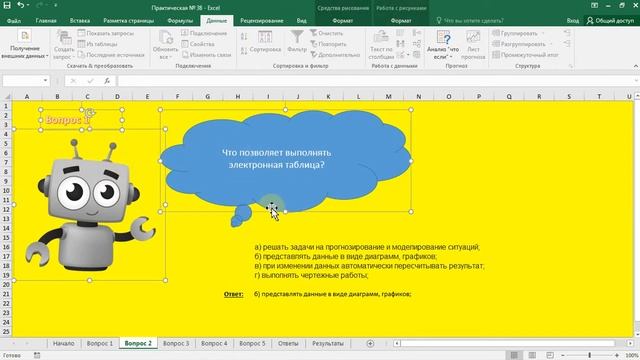Switch to the Вставка (Insert) tab
Screen dimensions: 640x360
click(x=80, y=20)
